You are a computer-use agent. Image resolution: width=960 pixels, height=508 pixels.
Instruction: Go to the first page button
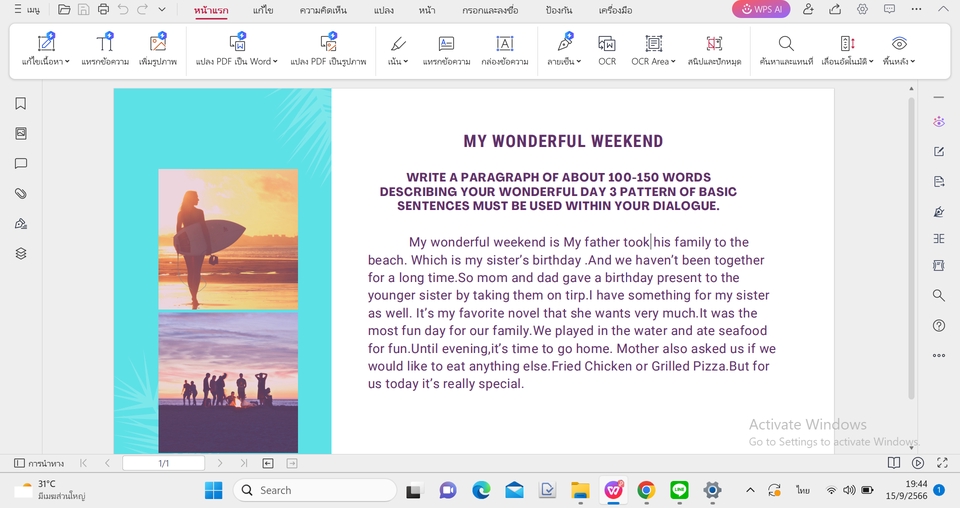[83, 463]
